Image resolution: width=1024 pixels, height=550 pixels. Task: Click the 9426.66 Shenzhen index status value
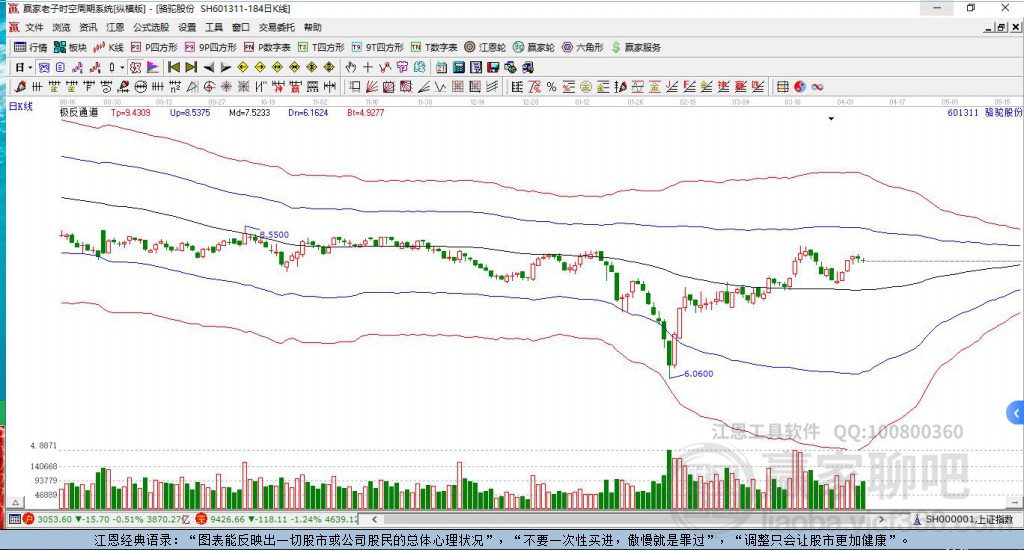click(227, 519)
